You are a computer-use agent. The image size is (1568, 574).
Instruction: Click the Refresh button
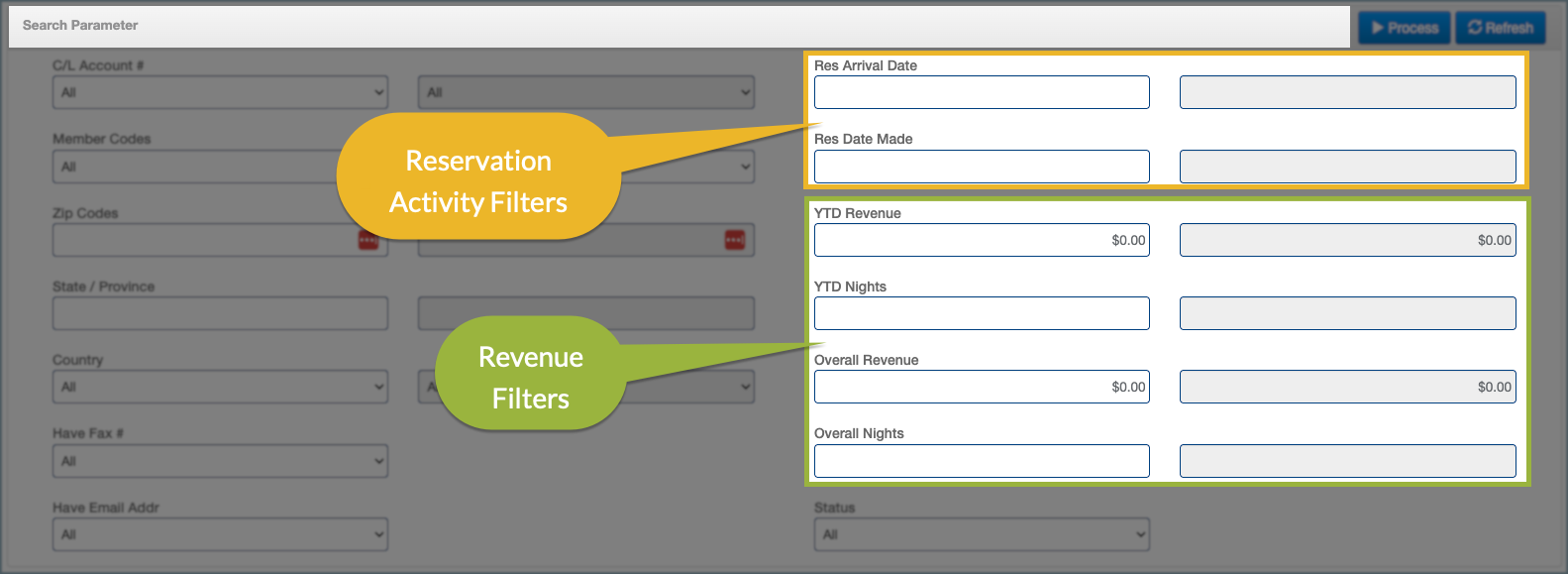pyautogui.click(x=1500, y=28)
